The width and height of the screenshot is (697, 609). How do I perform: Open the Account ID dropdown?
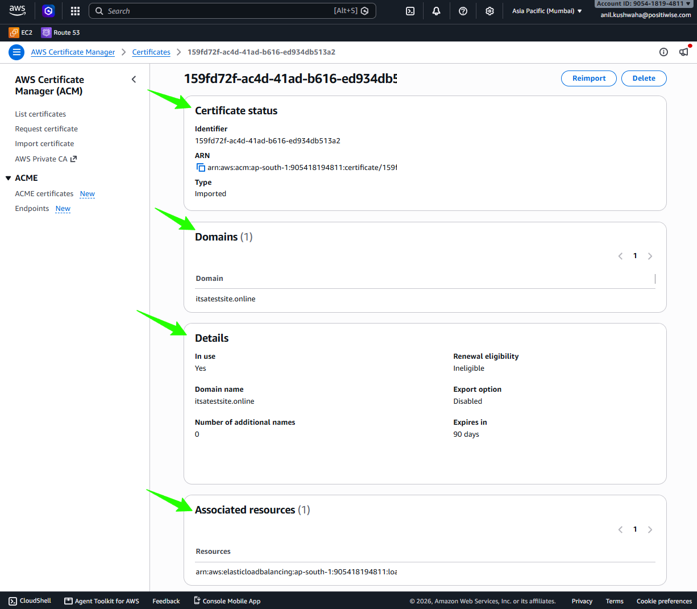click(643, 4)
